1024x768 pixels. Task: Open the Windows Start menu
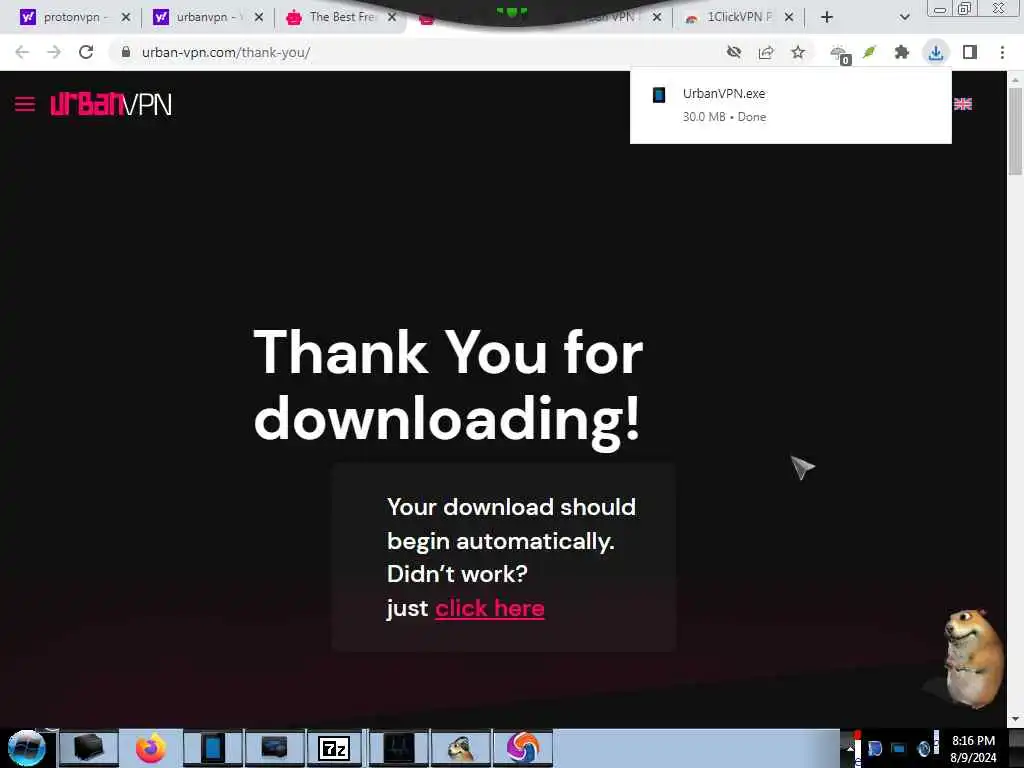tap(27, 748)
